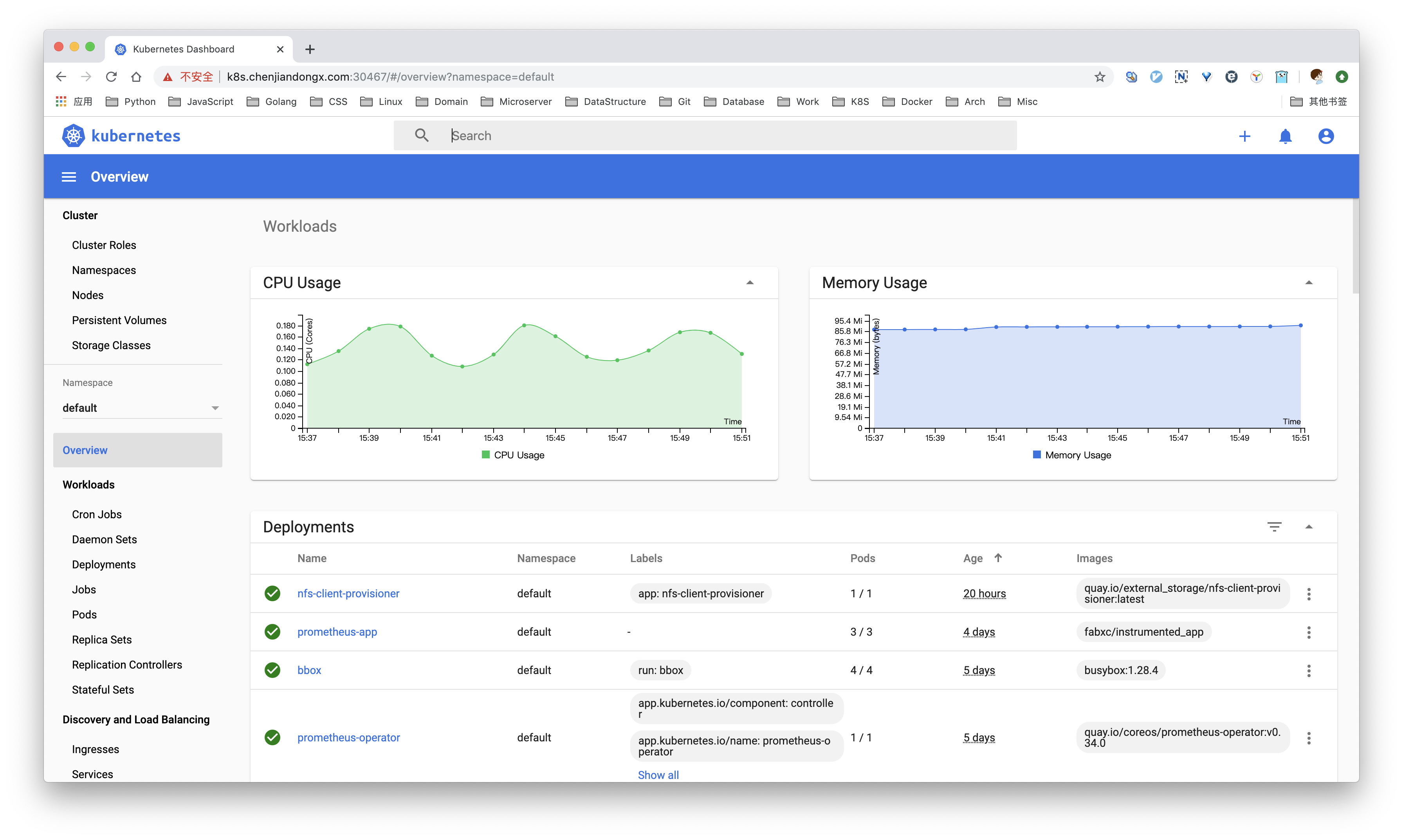This screenshot has height=840, width=1403.
Task: Open the notifications bell
Action: 1285,137
